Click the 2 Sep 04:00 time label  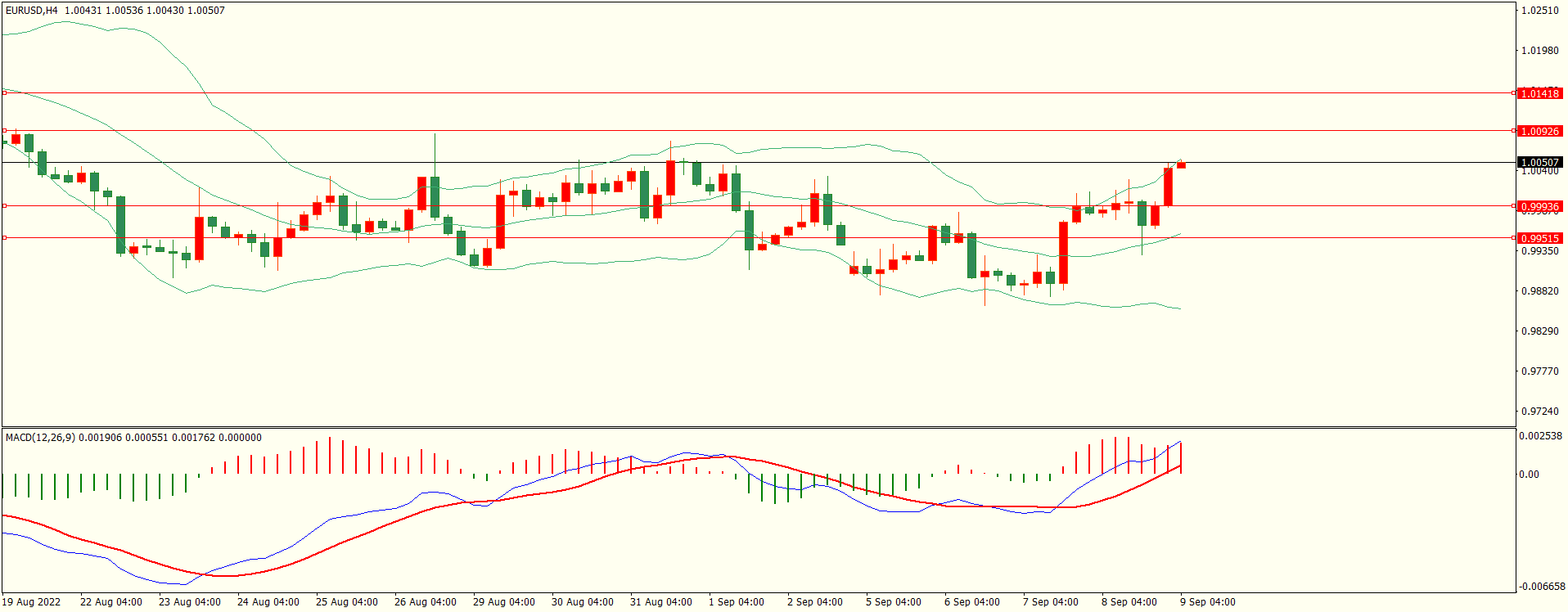[815, 602]
